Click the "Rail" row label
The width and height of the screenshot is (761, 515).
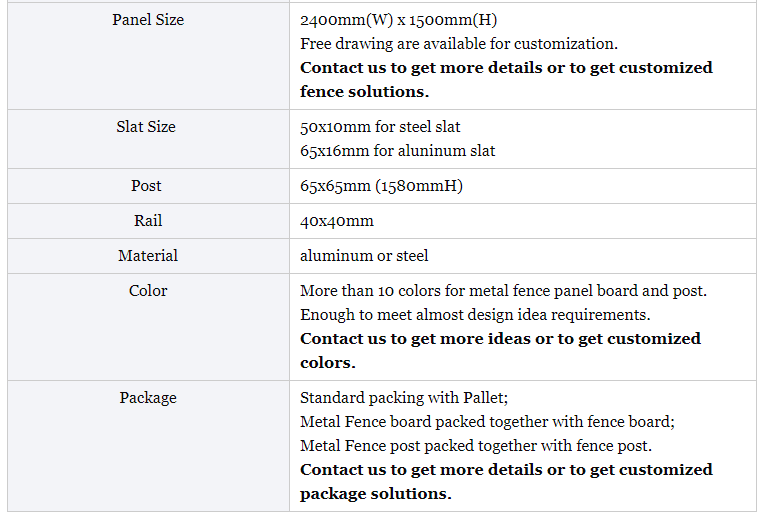(x=148, y=221)
